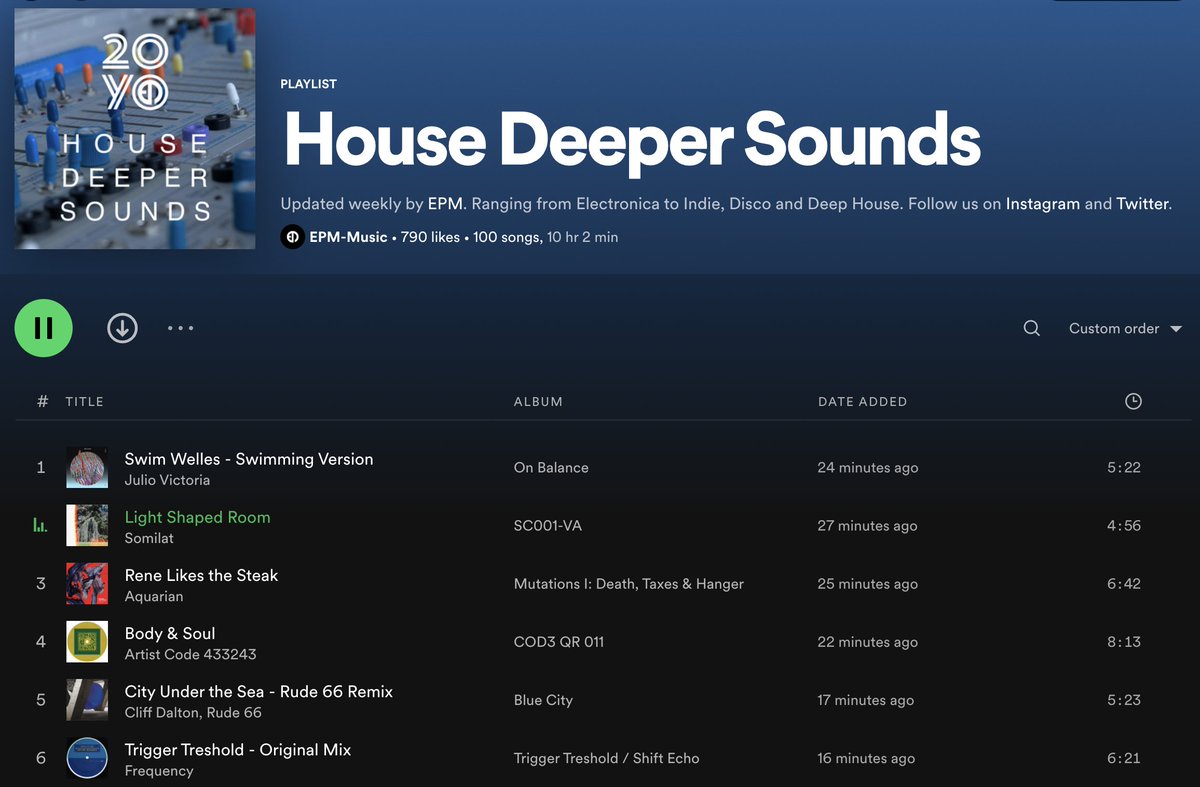Search within the playlist via magnifier icon
Image resolution: width=1200 pixels, height=787 pixels.
click(x=1032, y=328)
